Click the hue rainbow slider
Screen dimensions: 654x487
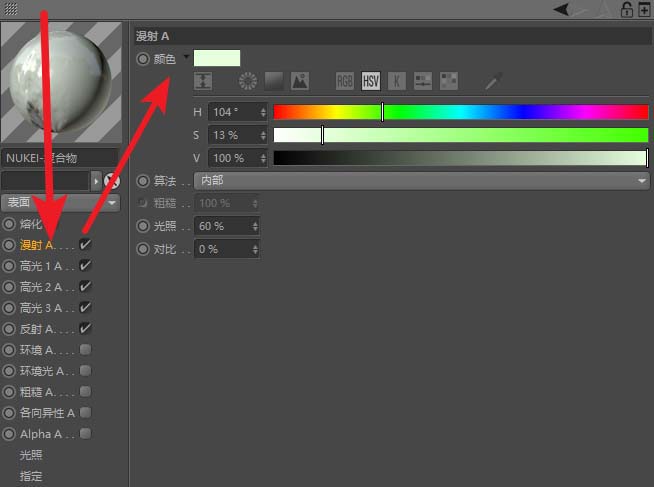coord(461,112)
